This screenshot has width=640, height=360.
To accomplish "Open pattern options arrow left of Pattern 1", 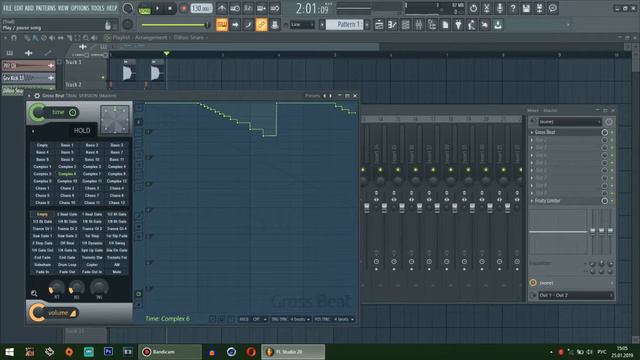I will tap(322, 25).
